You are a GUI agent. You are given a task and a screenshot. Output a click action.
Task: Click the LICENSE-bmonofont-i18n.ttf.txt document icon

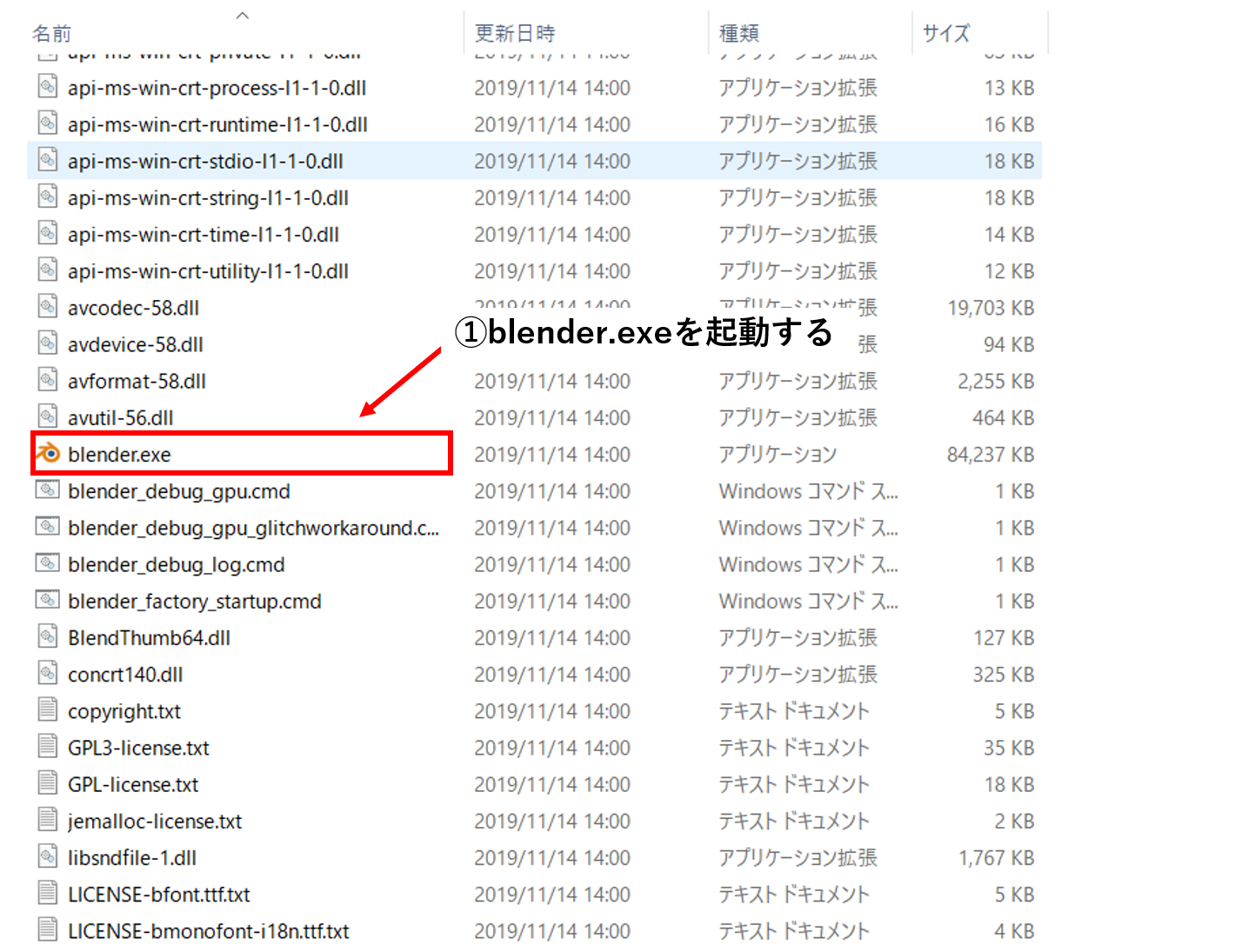pyautogui.click(x=48, y=930)
